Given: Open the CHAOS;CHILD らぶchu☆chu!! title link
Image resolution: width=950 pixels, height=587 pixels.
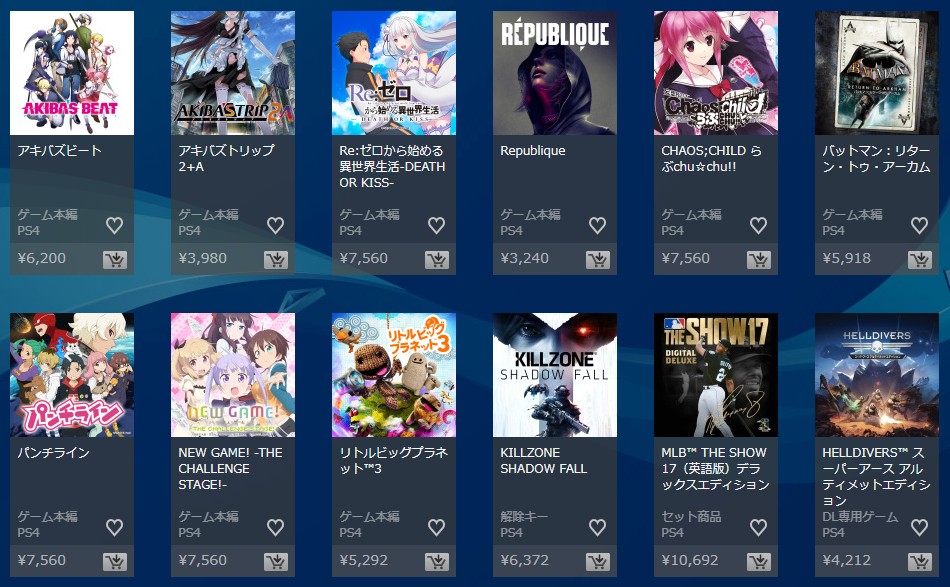Looking at the screenshot, I should (711, 158).
